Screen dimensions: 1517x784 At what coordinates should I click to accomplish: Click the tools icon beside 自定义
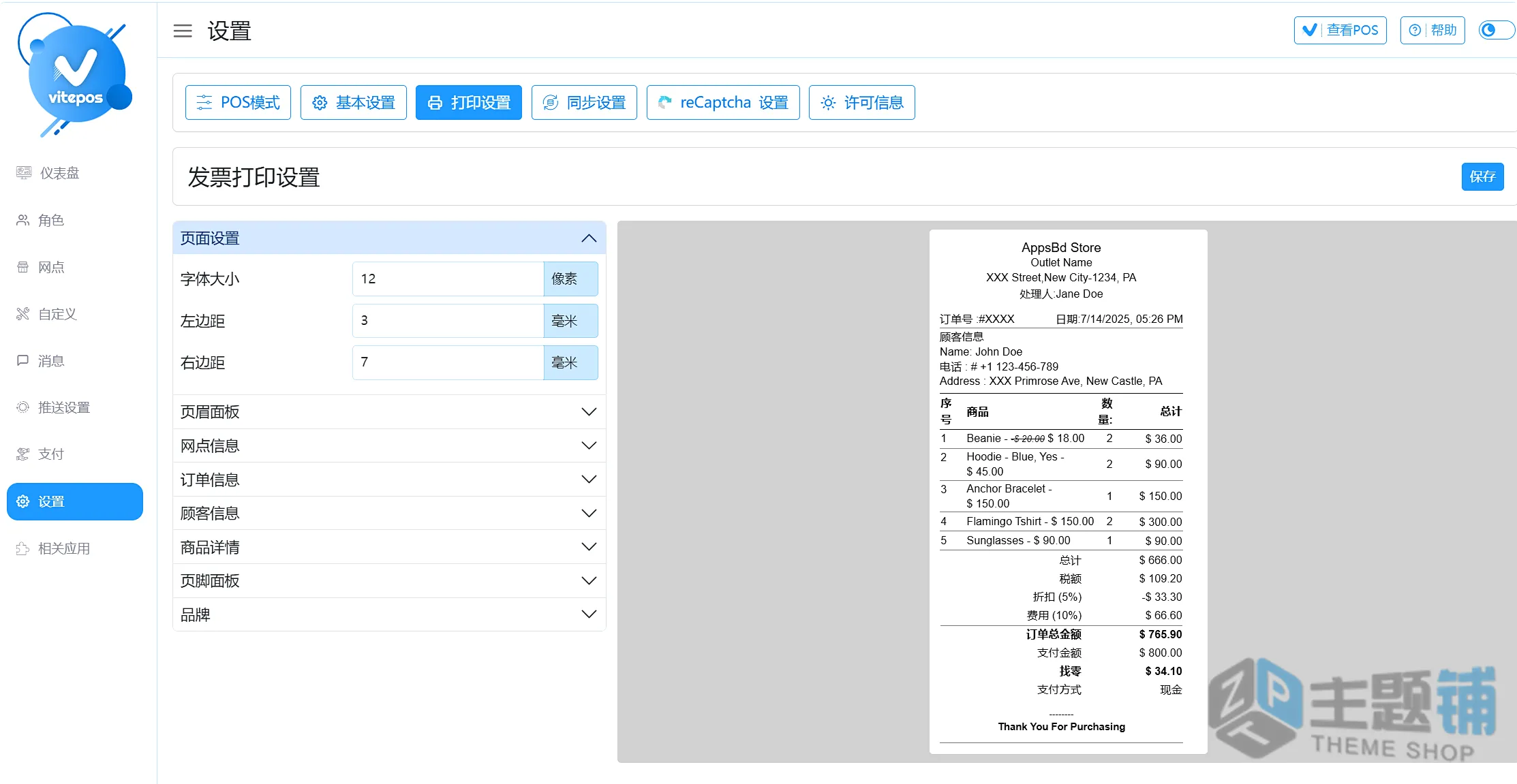pos(23,314)
